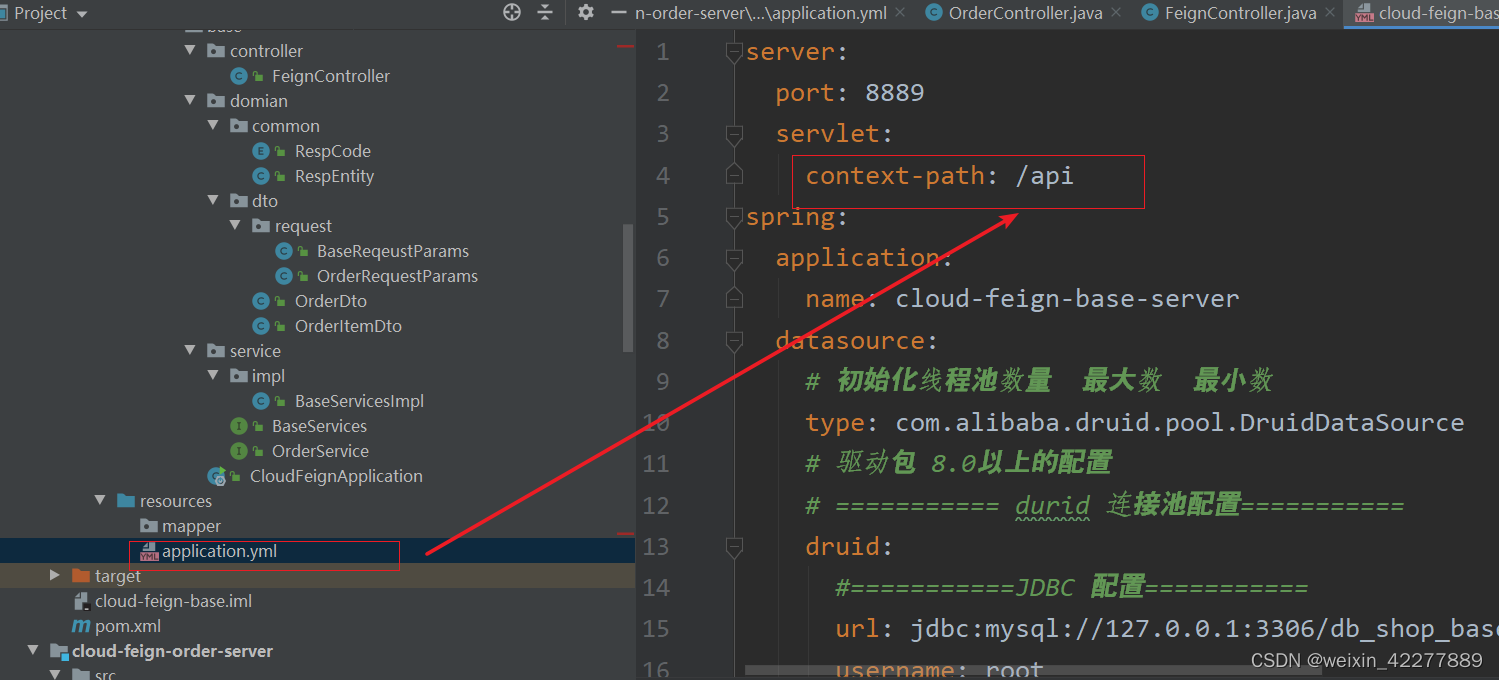Viewport: 1499px width, 680px height.
Task: Collapse the cloud-feign-order-server module
Action: pyautogui.click(x=33, y=650)
